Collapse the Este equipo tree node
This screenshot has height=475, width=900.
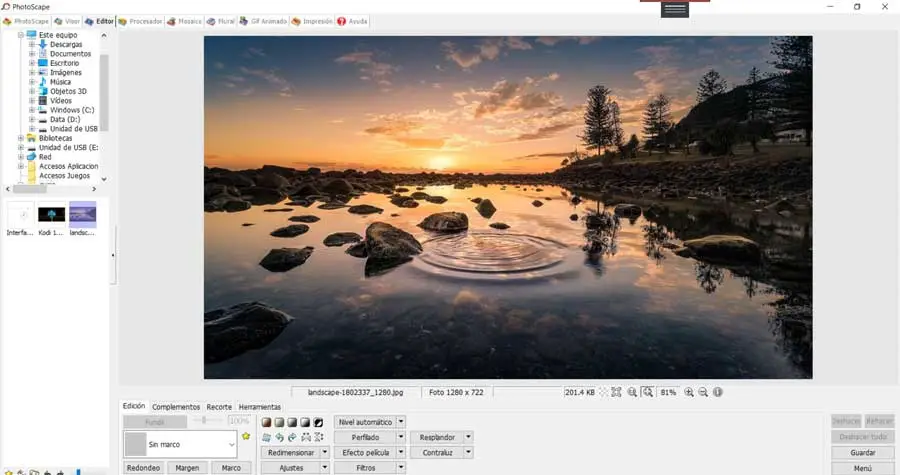pos(21,35)
